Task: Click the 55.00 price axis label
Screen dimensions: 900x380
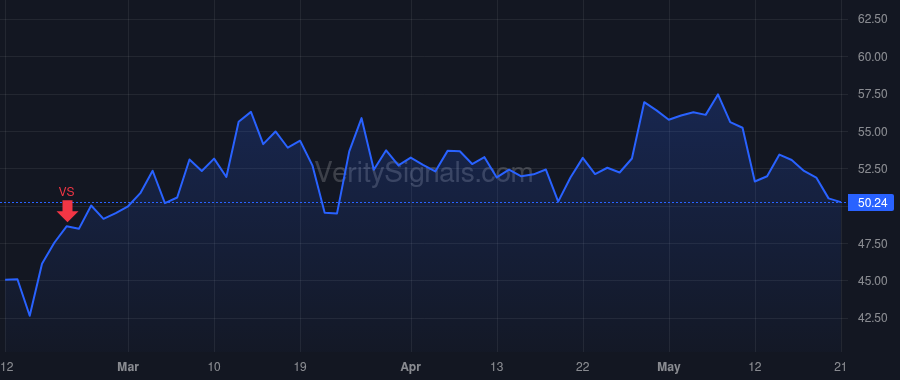Action: point(872,131)
